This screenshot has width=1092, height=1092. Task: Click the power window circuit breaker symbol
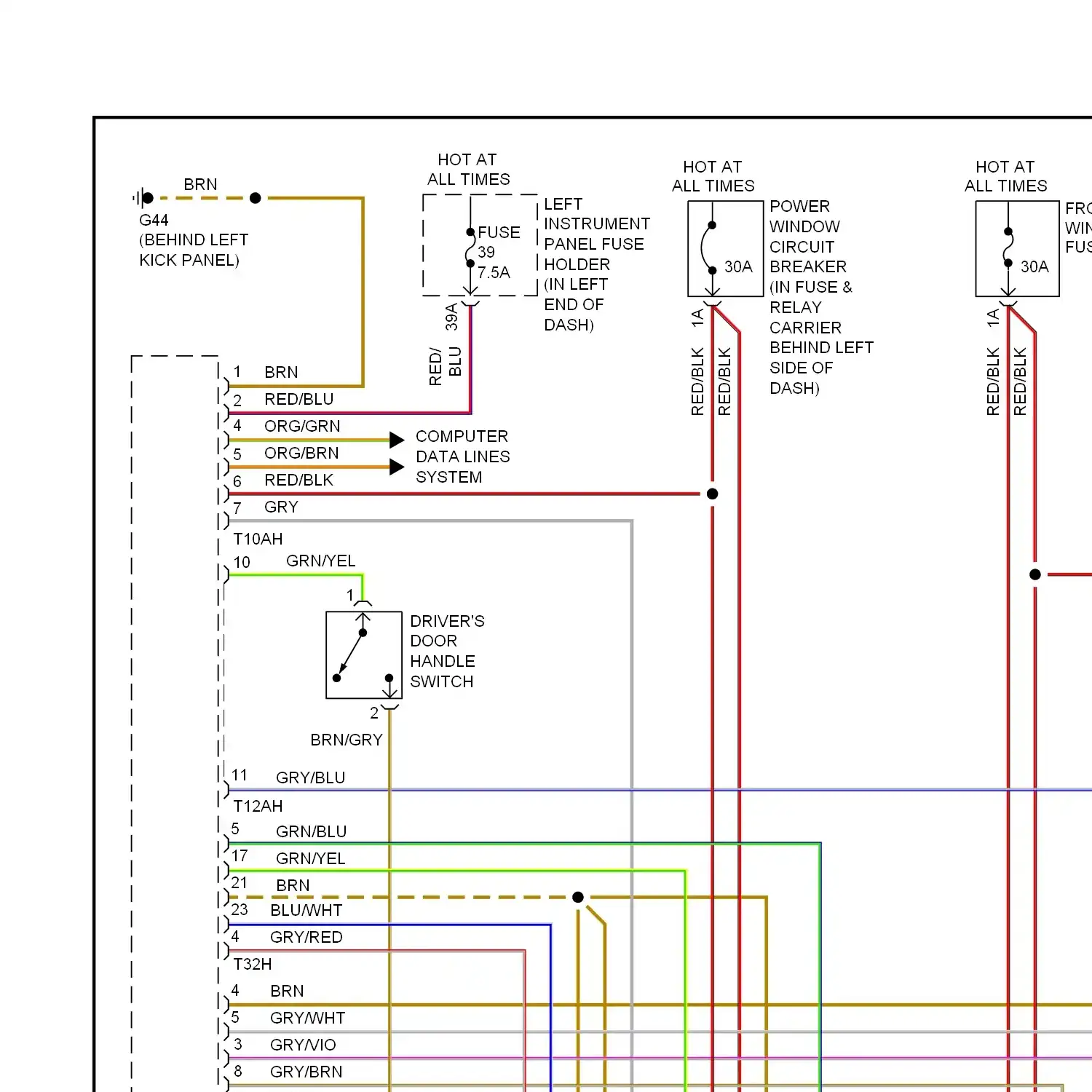725,249
